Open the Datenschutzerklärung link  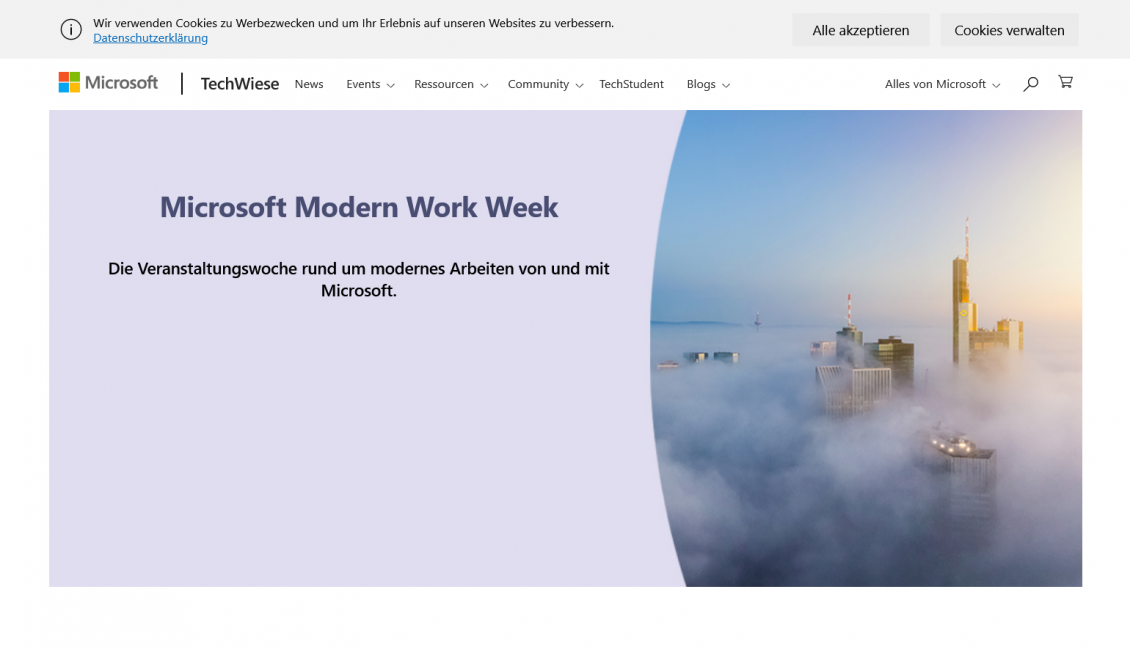(150, 38)
